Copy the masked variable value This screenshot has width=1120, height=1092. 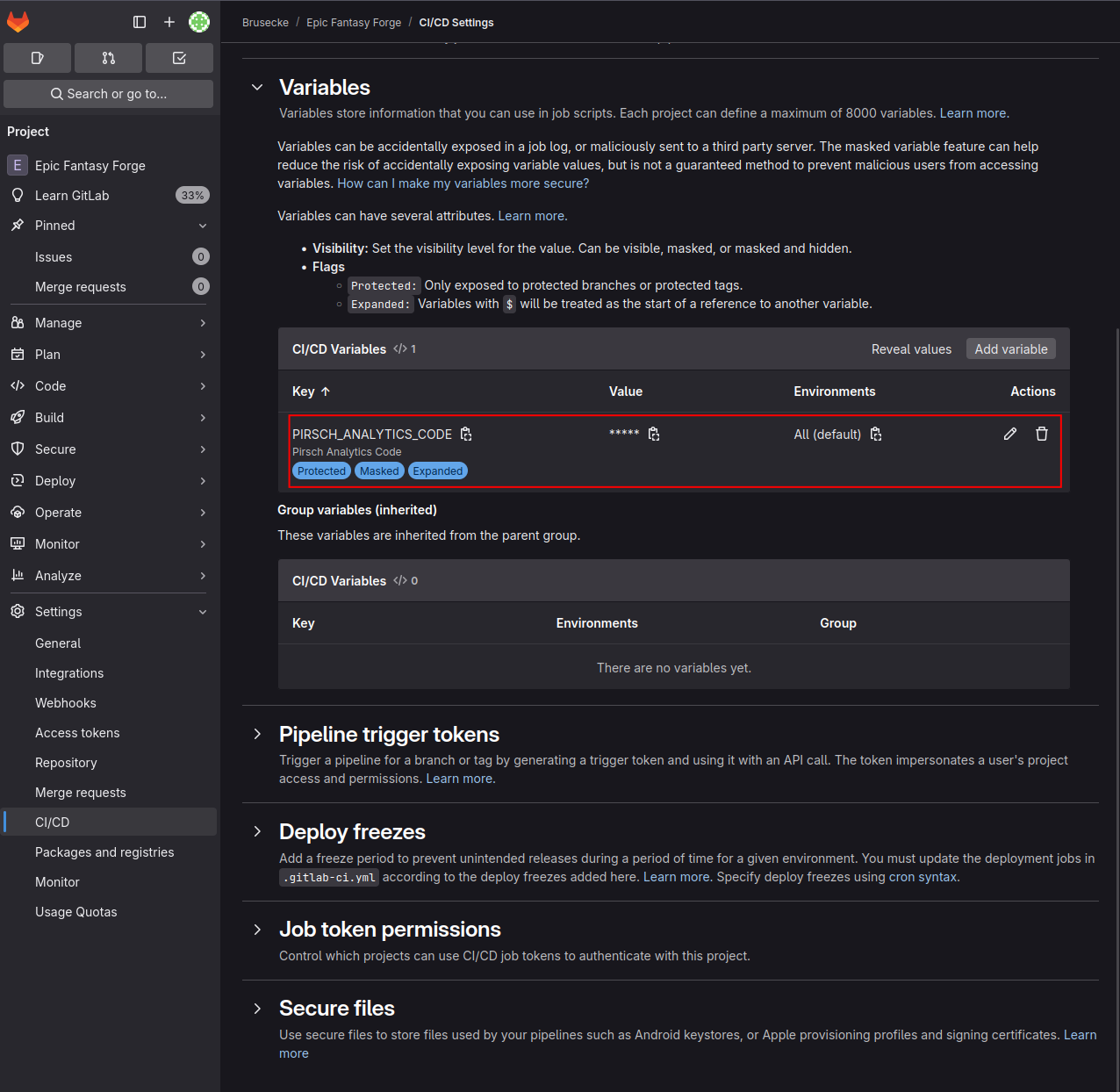point(654,434)
